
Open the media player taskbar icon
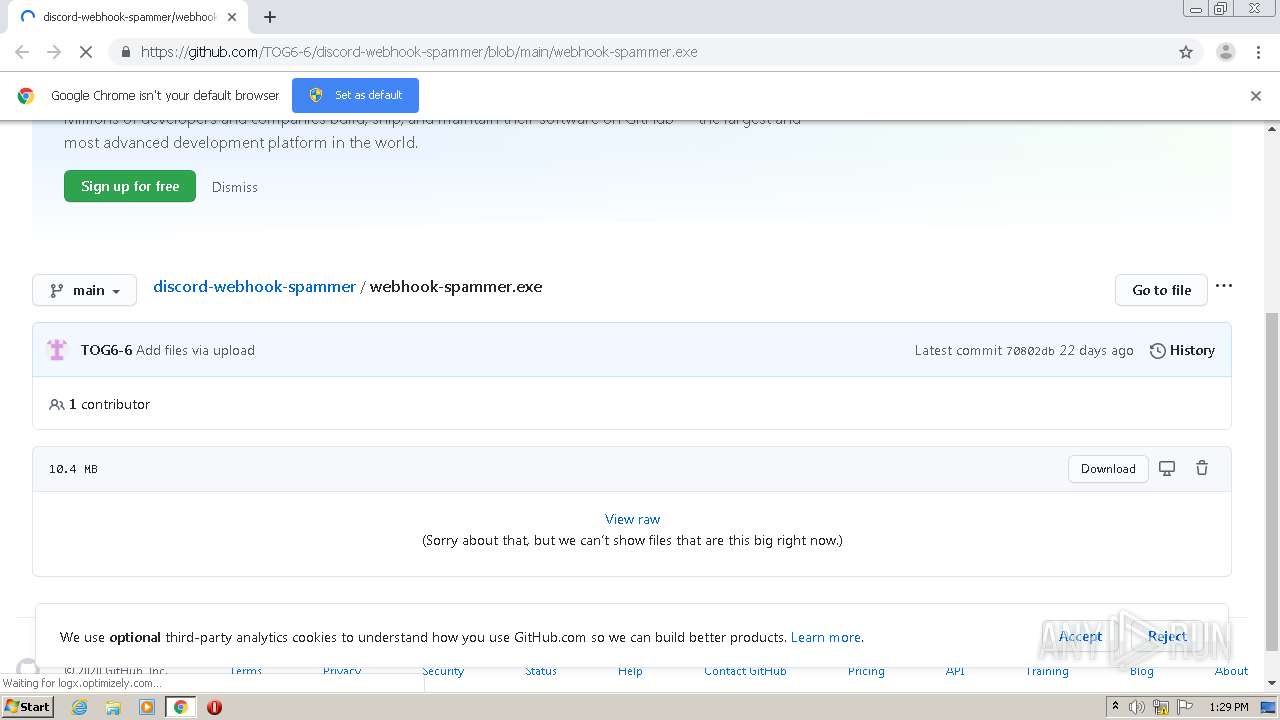click(x=147, y=707)
